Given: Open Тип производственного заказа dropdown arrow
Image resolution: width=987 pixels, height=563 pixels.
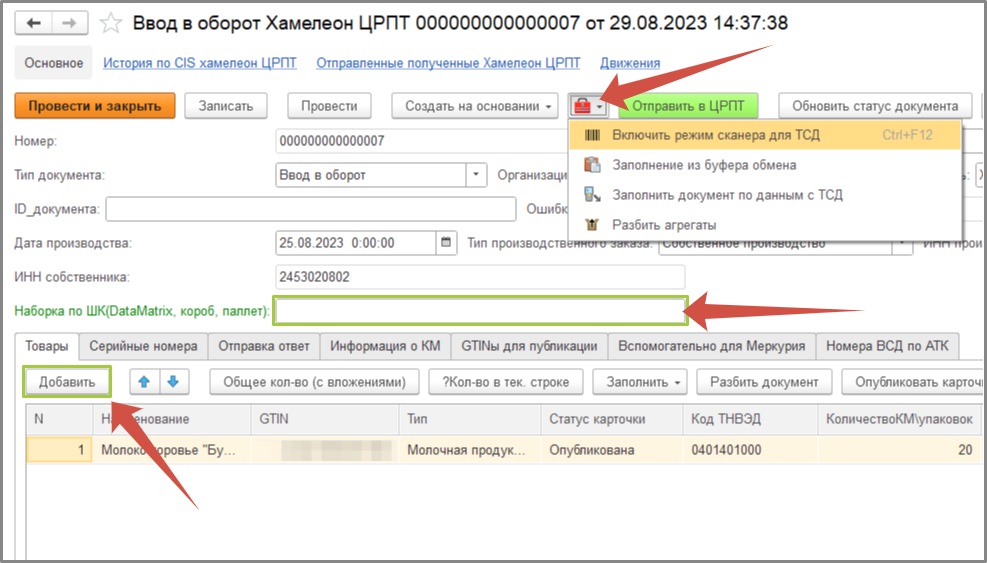Looking at the screenshot, I should [902, 243].
